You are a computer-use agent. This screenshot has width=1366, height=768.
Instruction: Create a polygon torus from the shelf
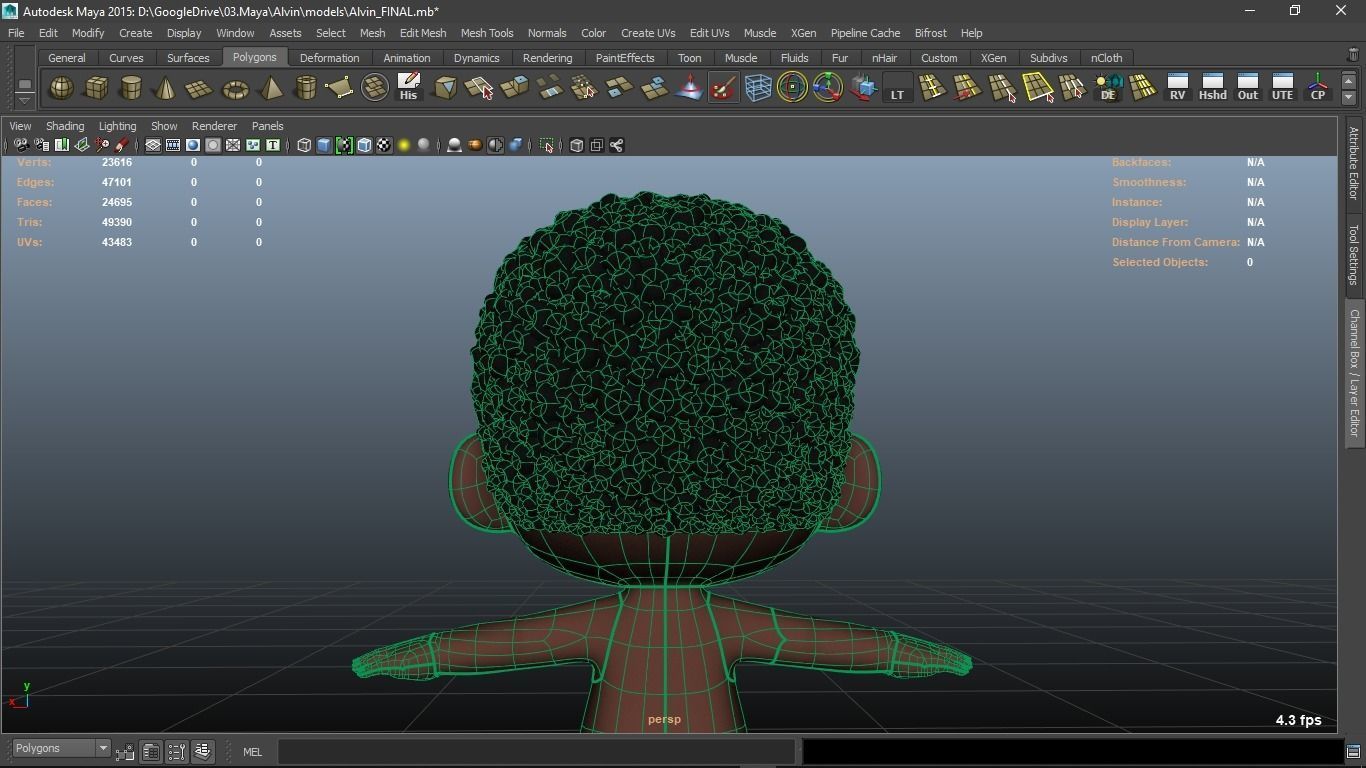pos(235,88)
